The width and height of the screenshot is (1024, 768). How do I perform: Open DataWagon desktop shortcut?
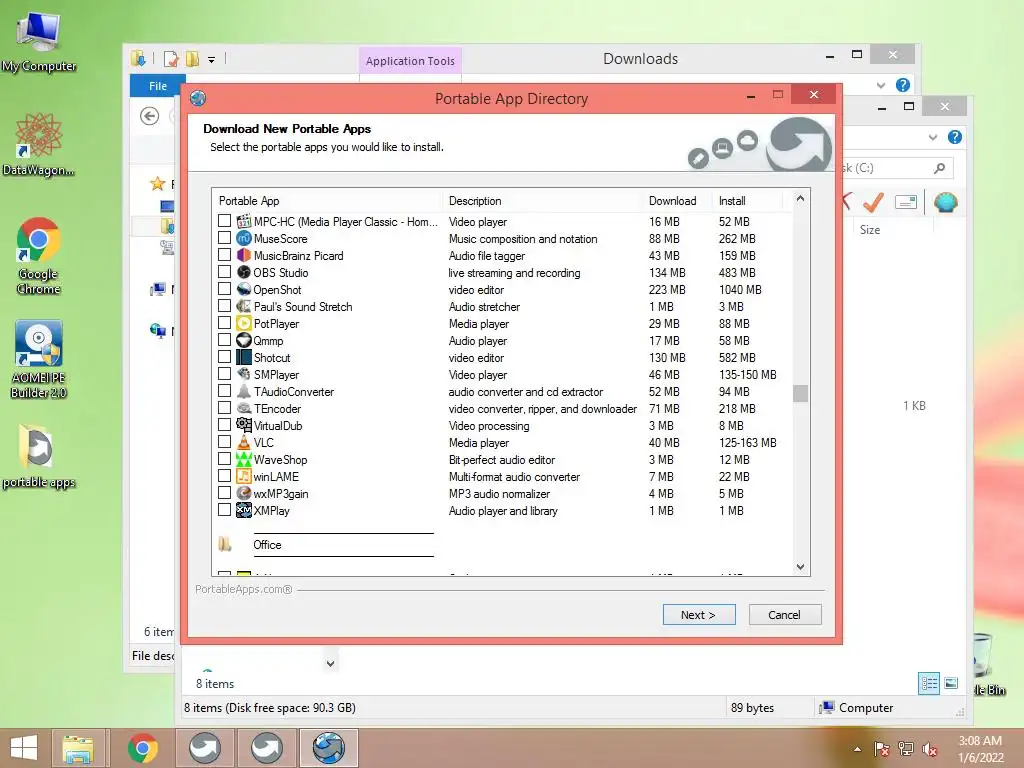click(39, 144)
